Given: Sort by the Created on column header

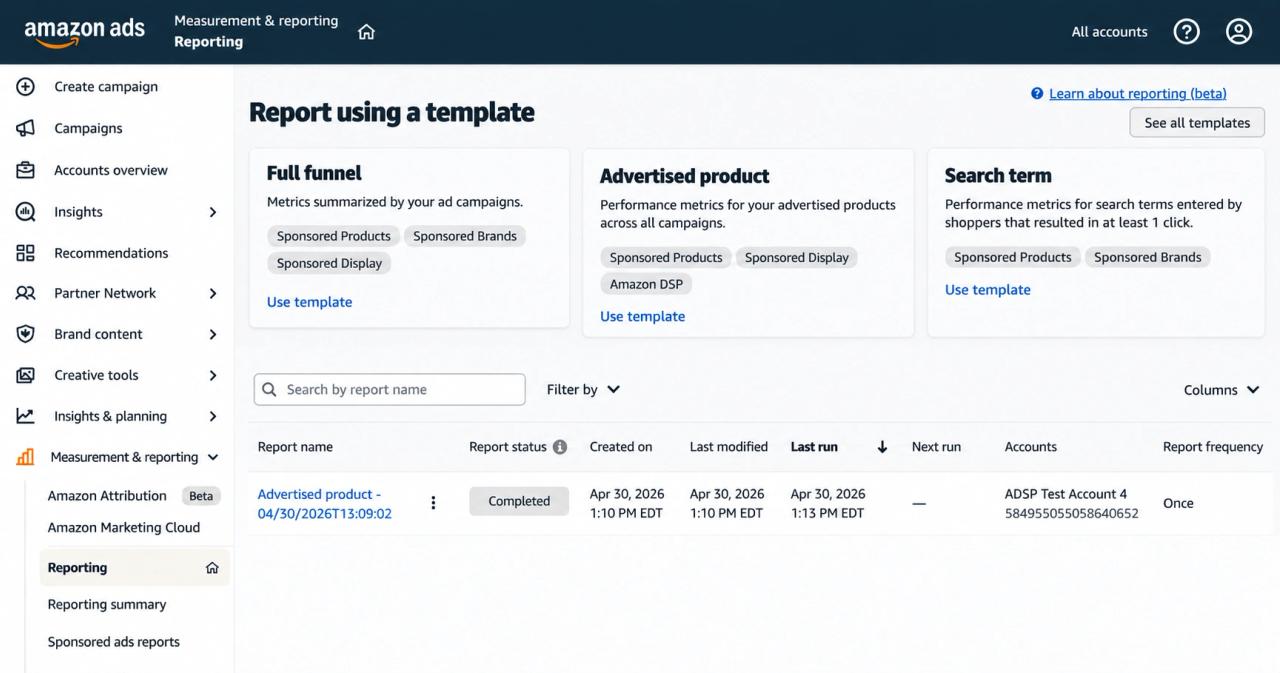Looking at the screenshot, I should 621,447.
